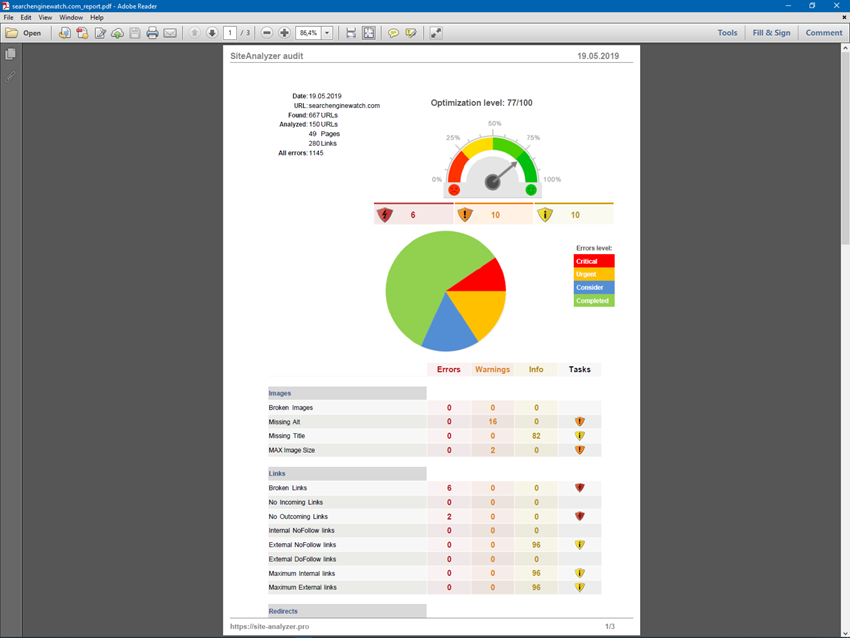Click the scrollbar down arrow
The image size is (850, 638).
[845, 633]
